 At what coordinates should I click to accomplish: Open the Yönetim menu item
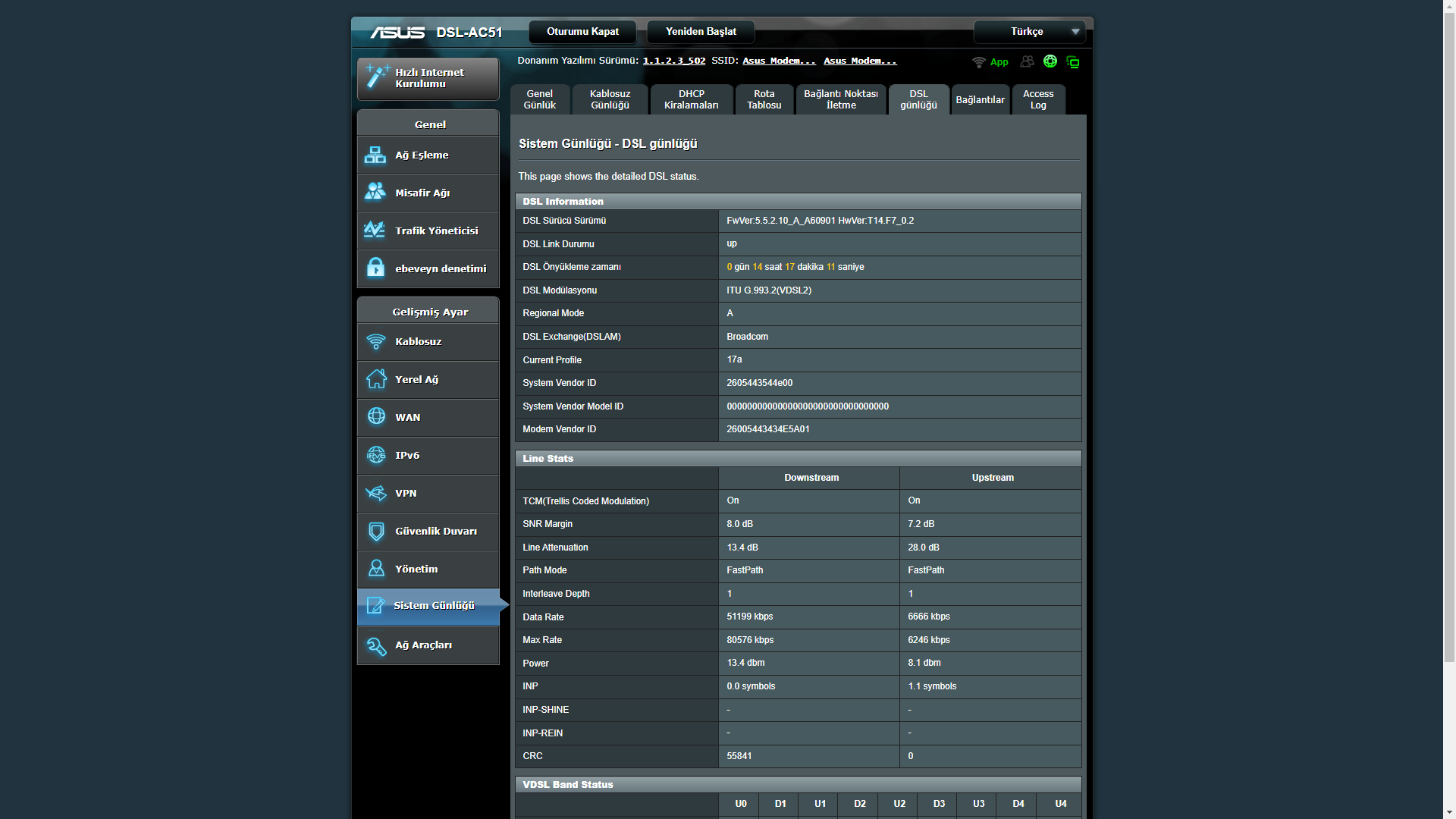pyautogui.click(x=428, y=569)
